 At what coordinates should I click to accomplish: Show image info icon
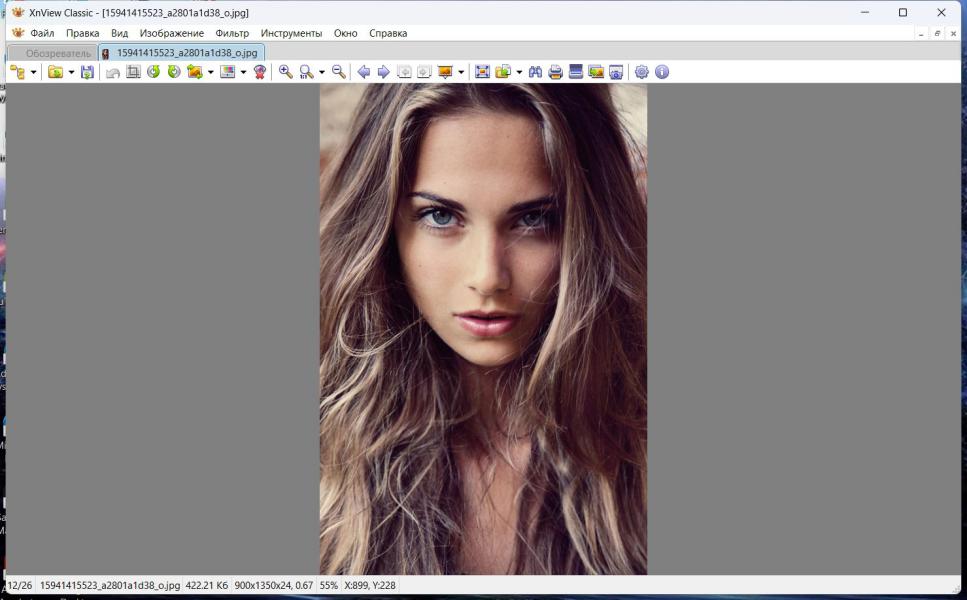coord(661,72)
